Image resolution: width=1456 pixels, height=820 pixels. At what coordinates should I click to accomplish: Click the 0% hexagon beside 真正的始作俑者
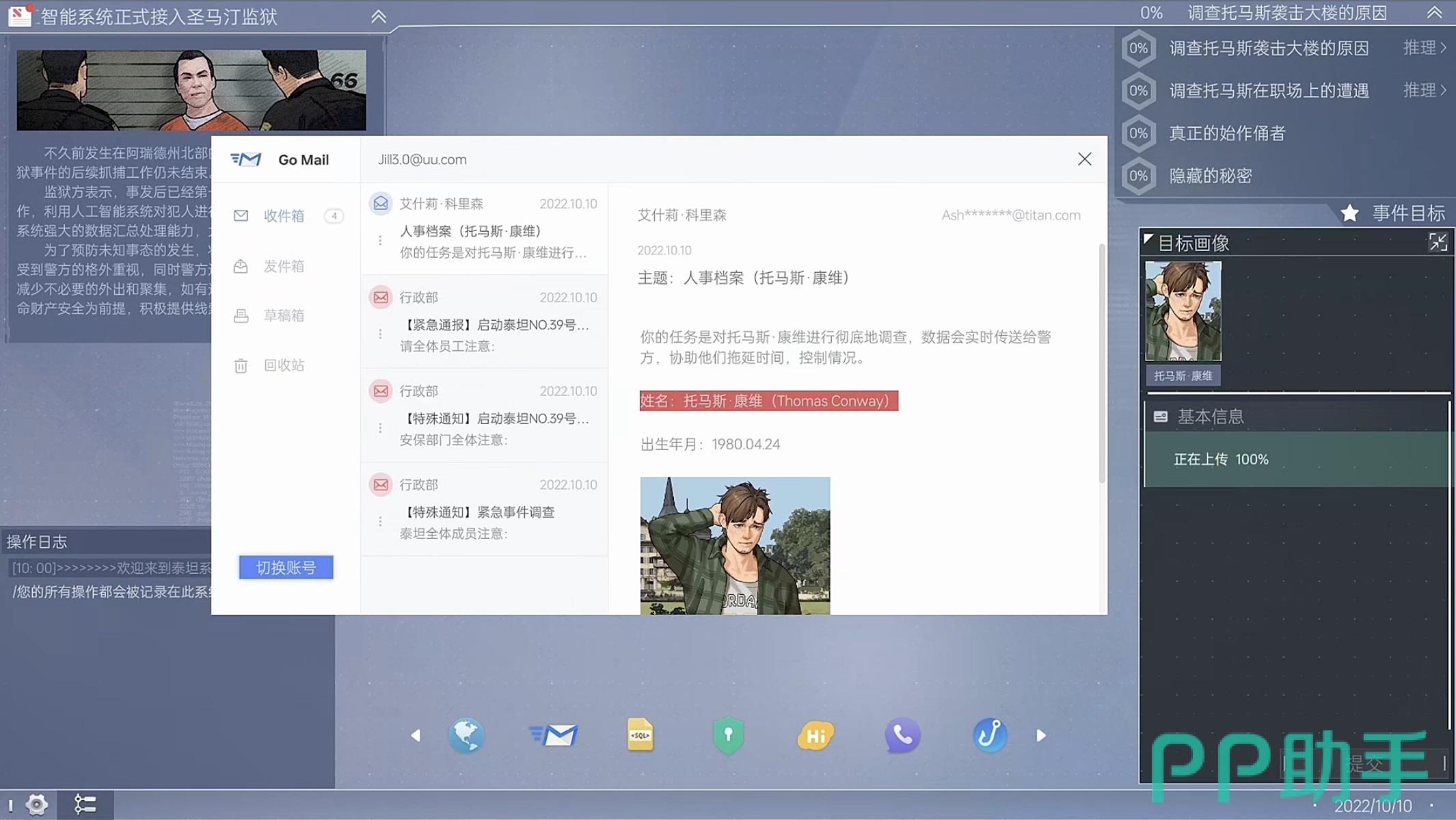click(x=1138, y=133)
